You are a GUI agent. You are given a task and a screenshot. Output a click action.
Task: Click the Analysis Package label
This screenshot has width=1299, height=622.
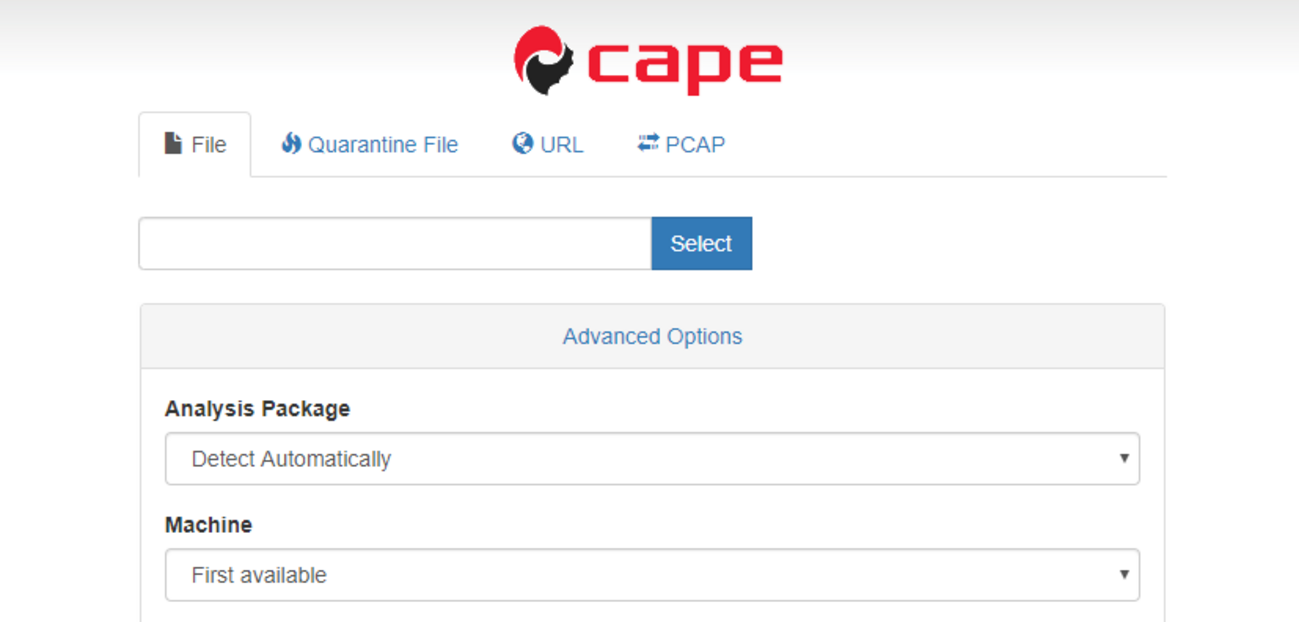click(257, 409)
